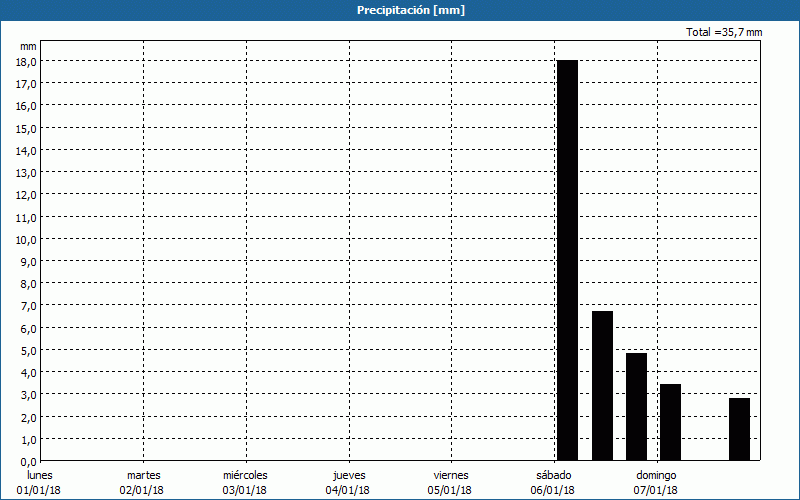Select the martes 02/01/18 axis label
Image resolution: width=800 pixels, height=500 pixels.
click(x=142, y=482)
